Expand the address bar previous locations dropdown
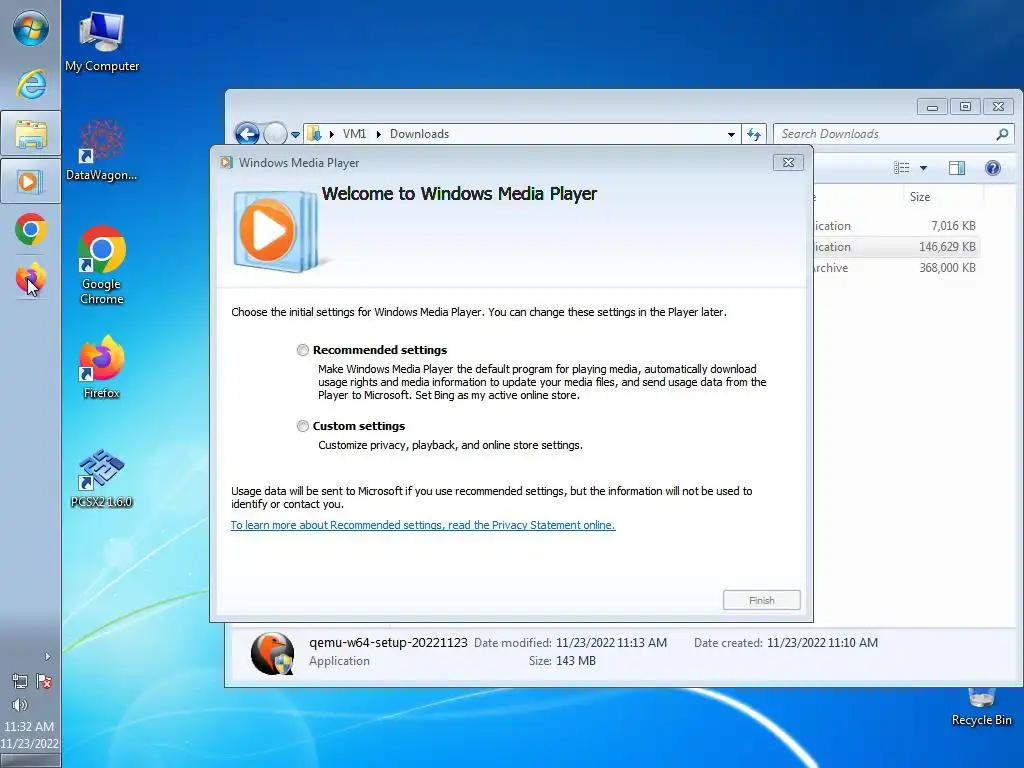The height and width of the screenshot is (768, 1024). [x=731, y=135]
